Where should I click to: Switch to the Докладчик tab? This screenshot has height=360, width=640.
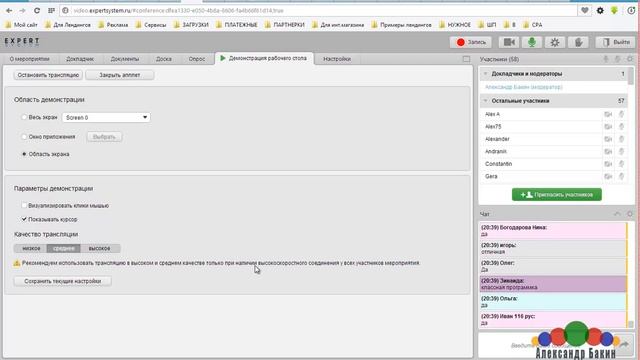tap(80, 59)
